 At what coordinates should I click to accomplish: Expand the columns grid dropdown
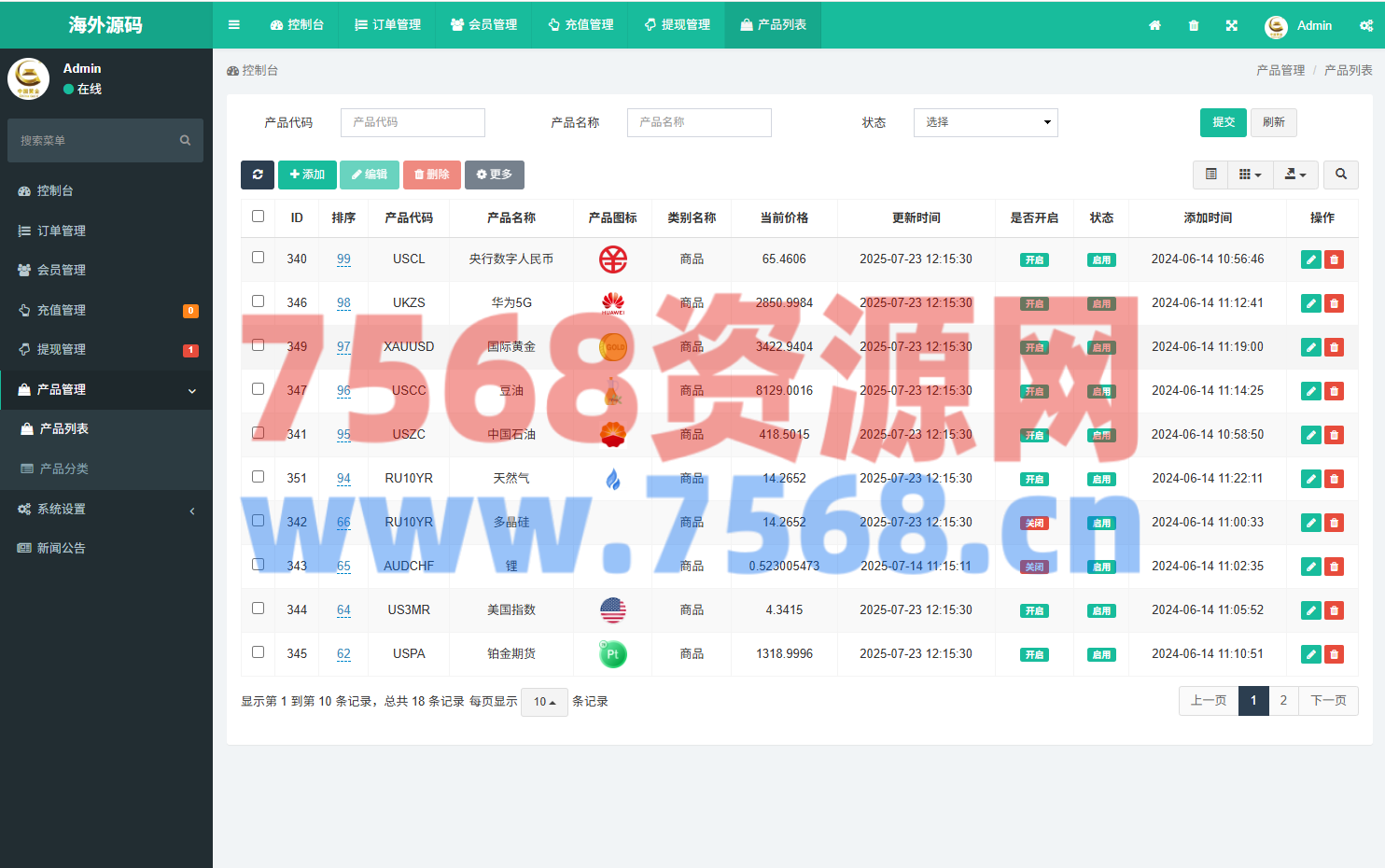click(x=1250, y=175)
